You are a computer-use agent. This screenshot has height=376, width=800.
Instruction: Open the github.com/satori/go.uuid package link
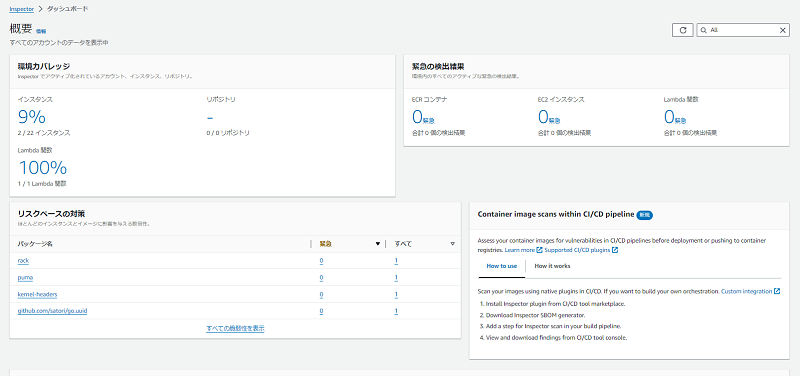(52, 311)
